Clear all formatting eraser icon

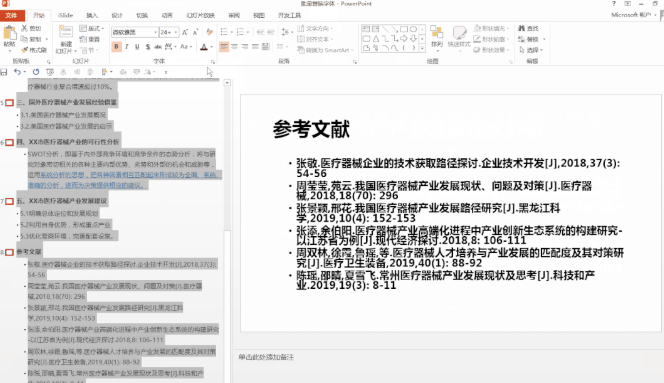click(209, 32)
